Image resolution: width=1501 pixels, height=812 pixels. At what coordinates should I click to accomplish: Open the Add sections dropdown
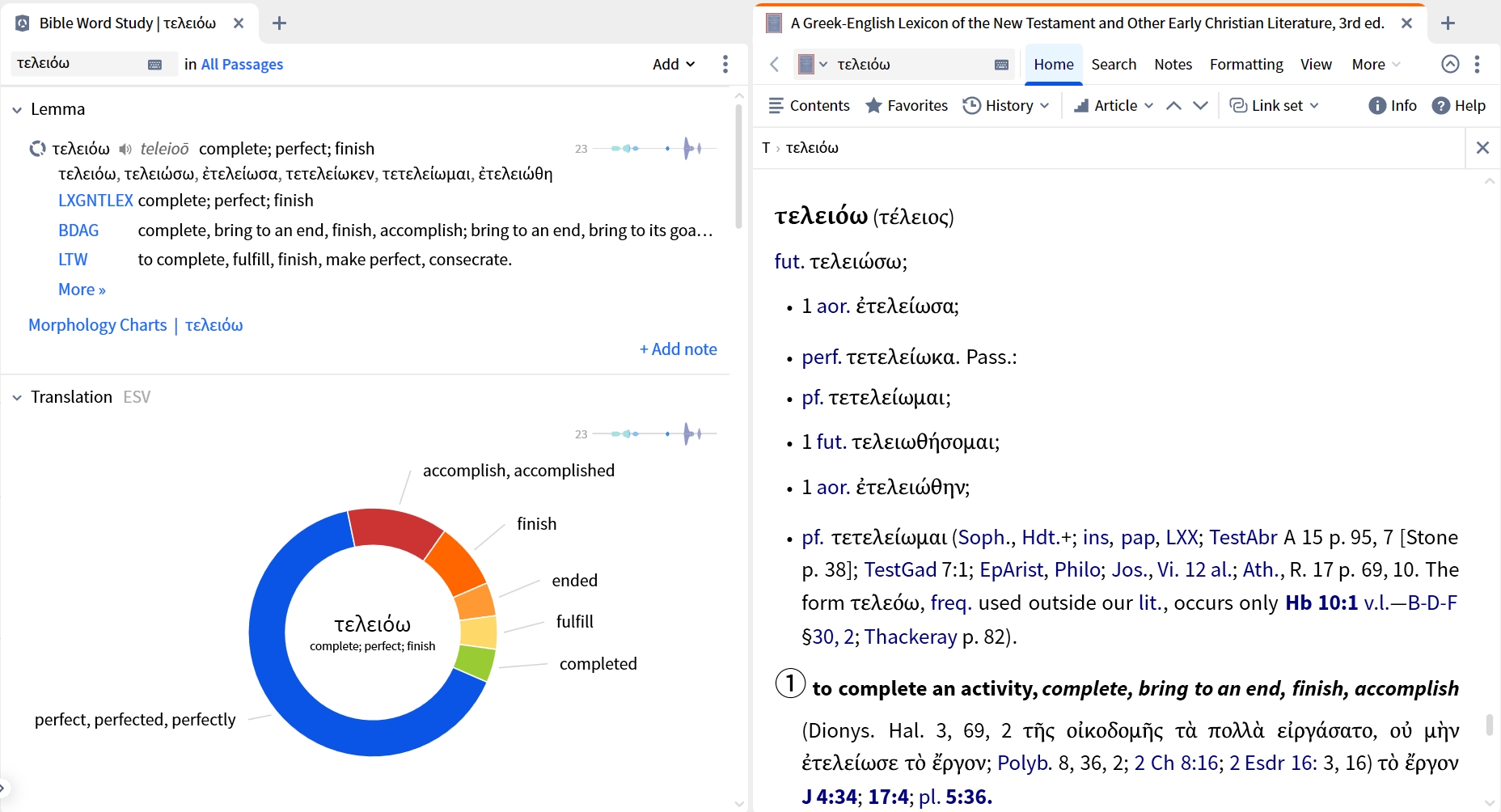click(674, 64)
